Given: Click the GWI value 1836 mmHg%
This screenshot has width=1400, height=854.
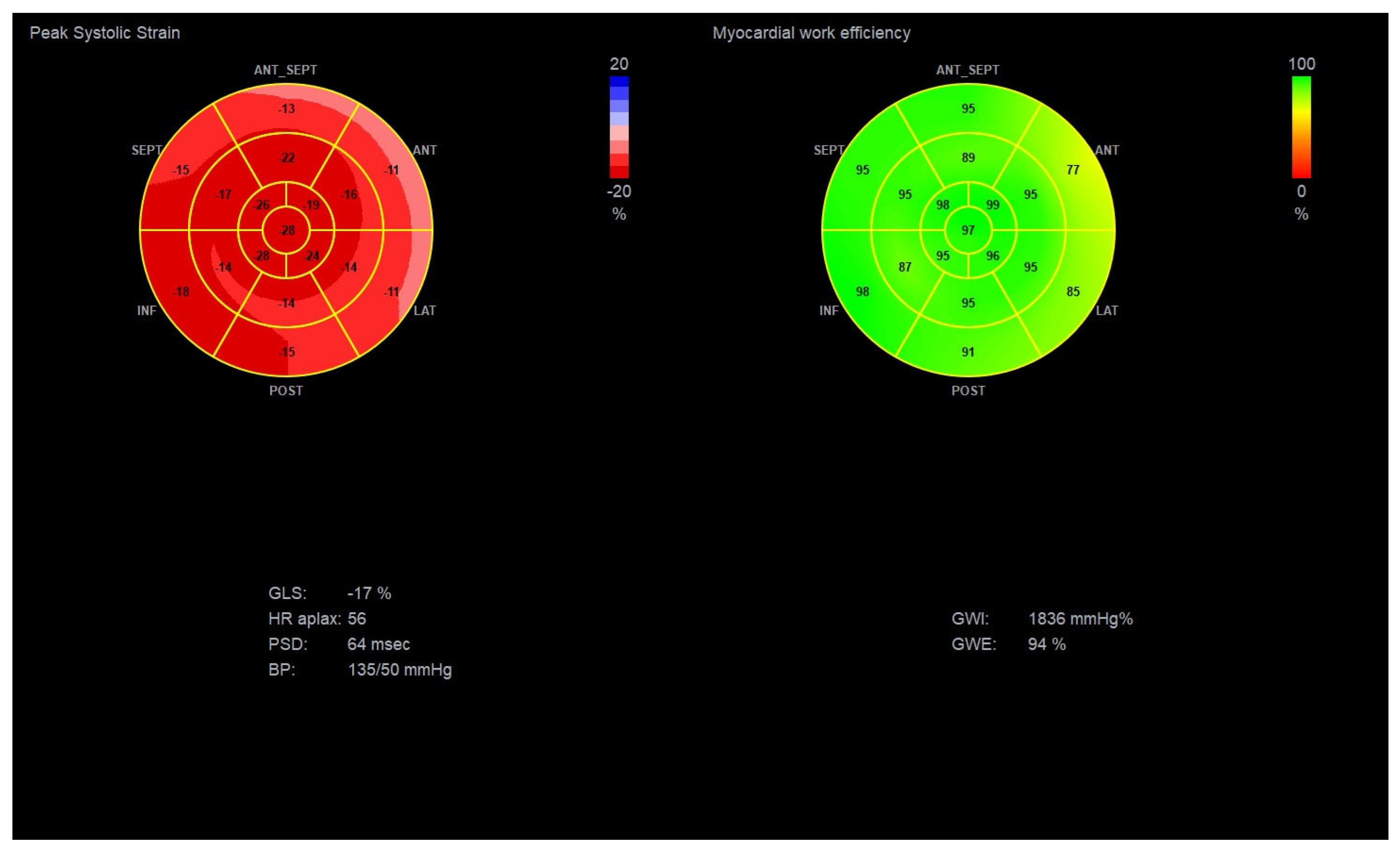Looking at the screenshot, I should click(1080, 619).
